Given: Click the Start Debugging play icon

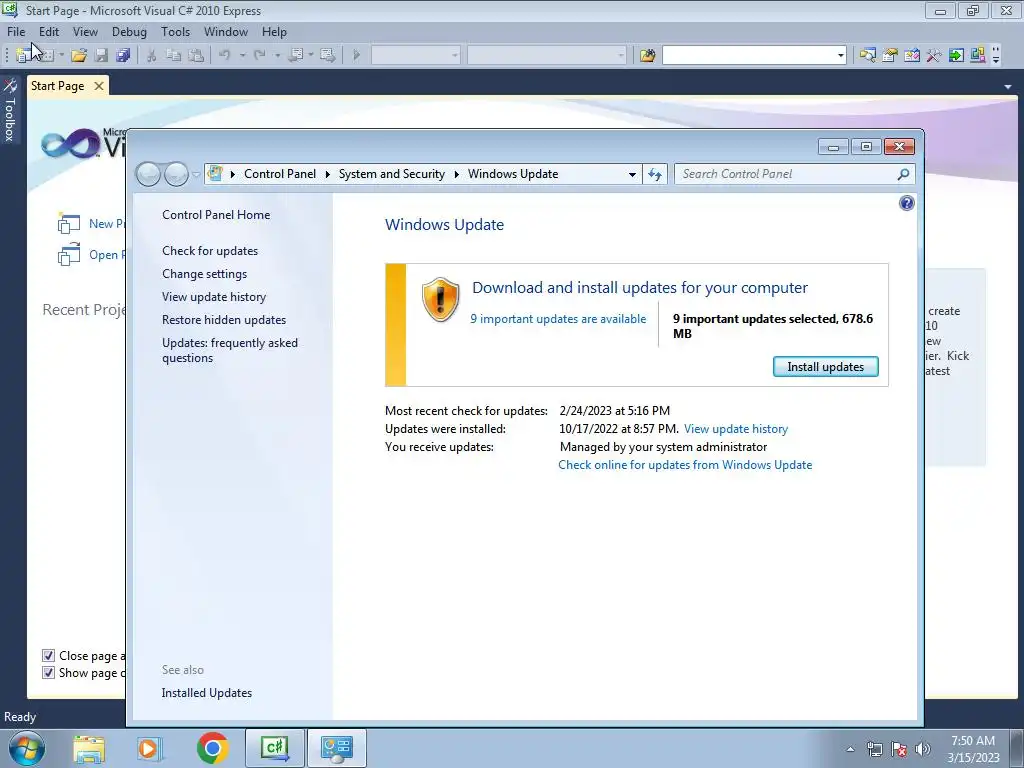Looking at the screenshot, I should (357, 56).
